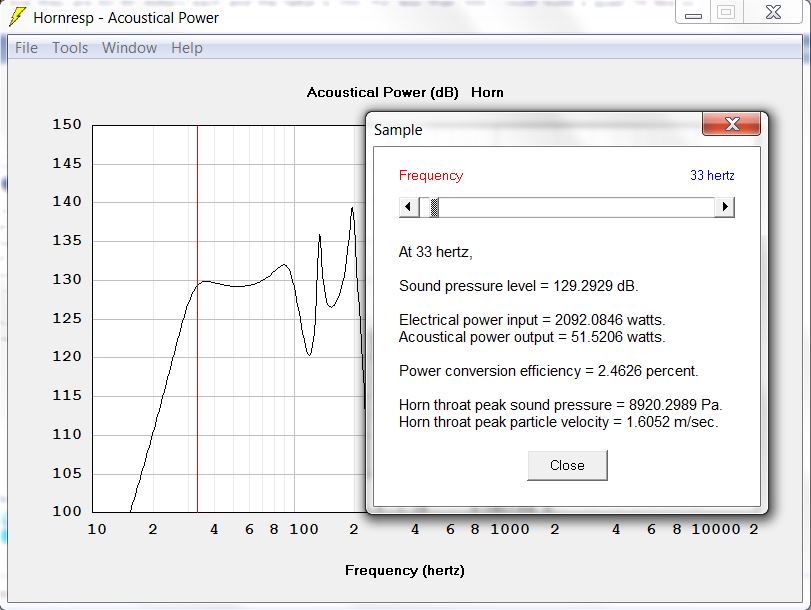Click the 'Acoustical Power (dB) Horn' chart title
The image size is (811, 610).
click(x=405, y=92)
